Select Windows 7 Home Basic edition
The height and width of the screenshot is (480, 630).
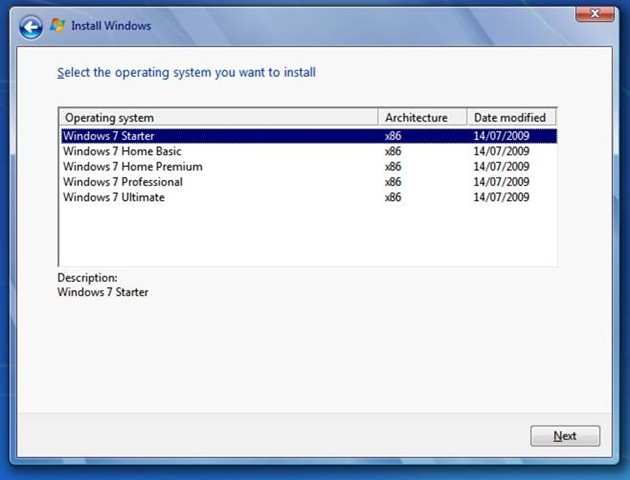309,151
